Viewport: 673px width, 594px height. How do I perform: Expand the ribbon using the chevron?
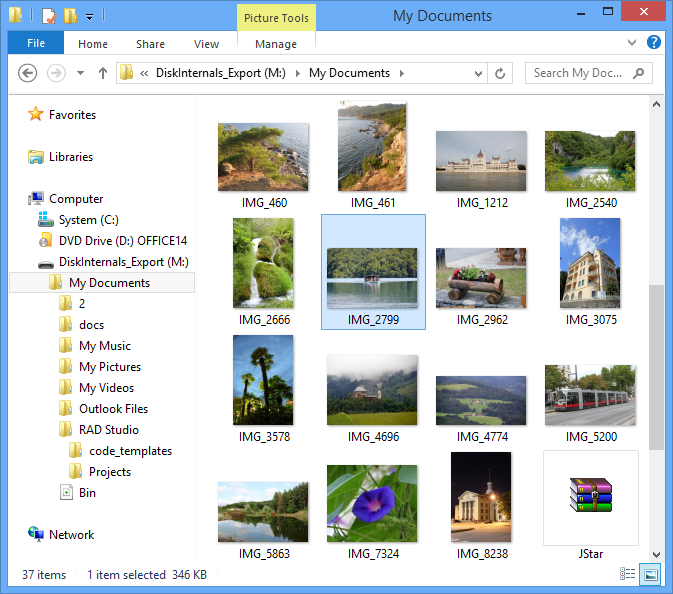pos(632,43)
